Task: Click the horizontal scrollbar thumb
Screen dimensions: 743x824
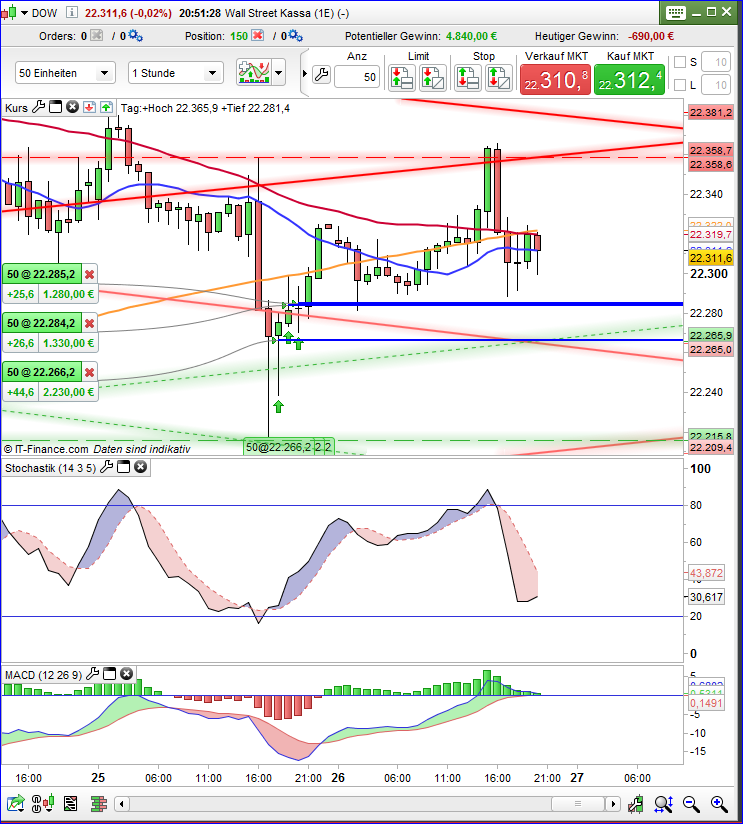Action: tap(577, 804)
